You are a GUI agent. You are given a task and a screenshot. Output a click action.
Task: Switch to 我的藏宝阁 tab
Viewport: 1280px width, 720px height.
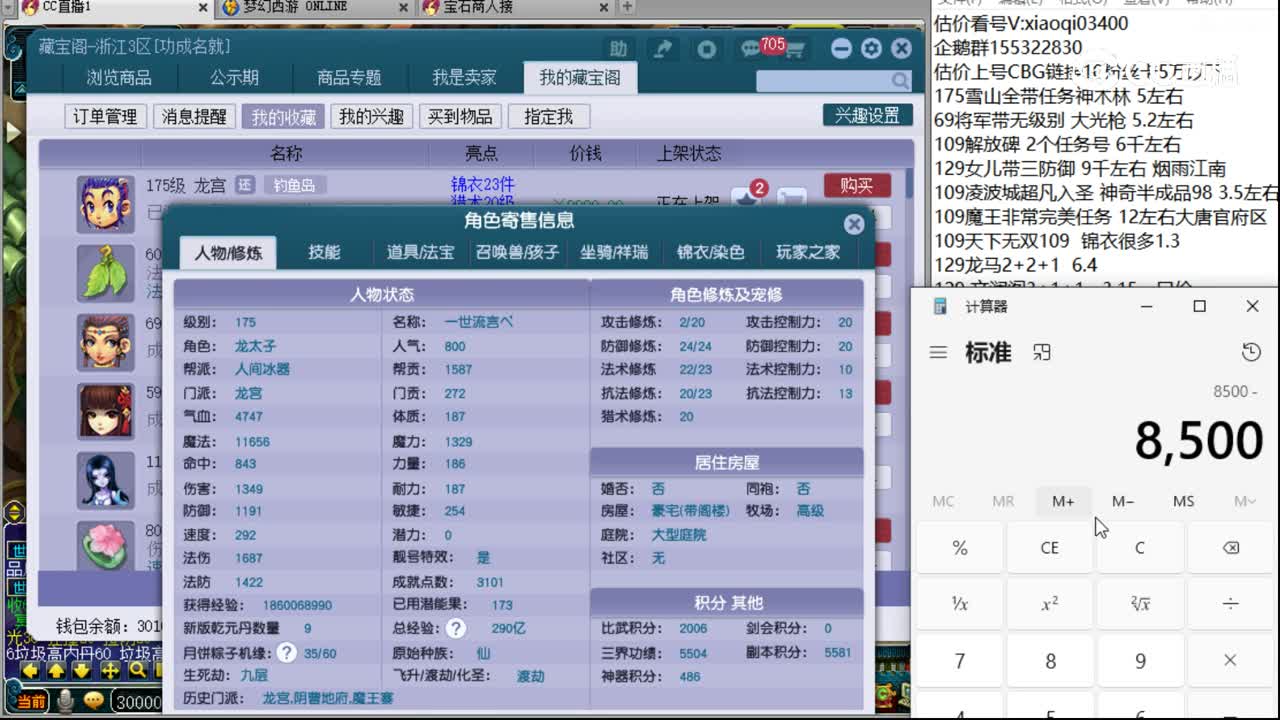click(x=580, y=77)
